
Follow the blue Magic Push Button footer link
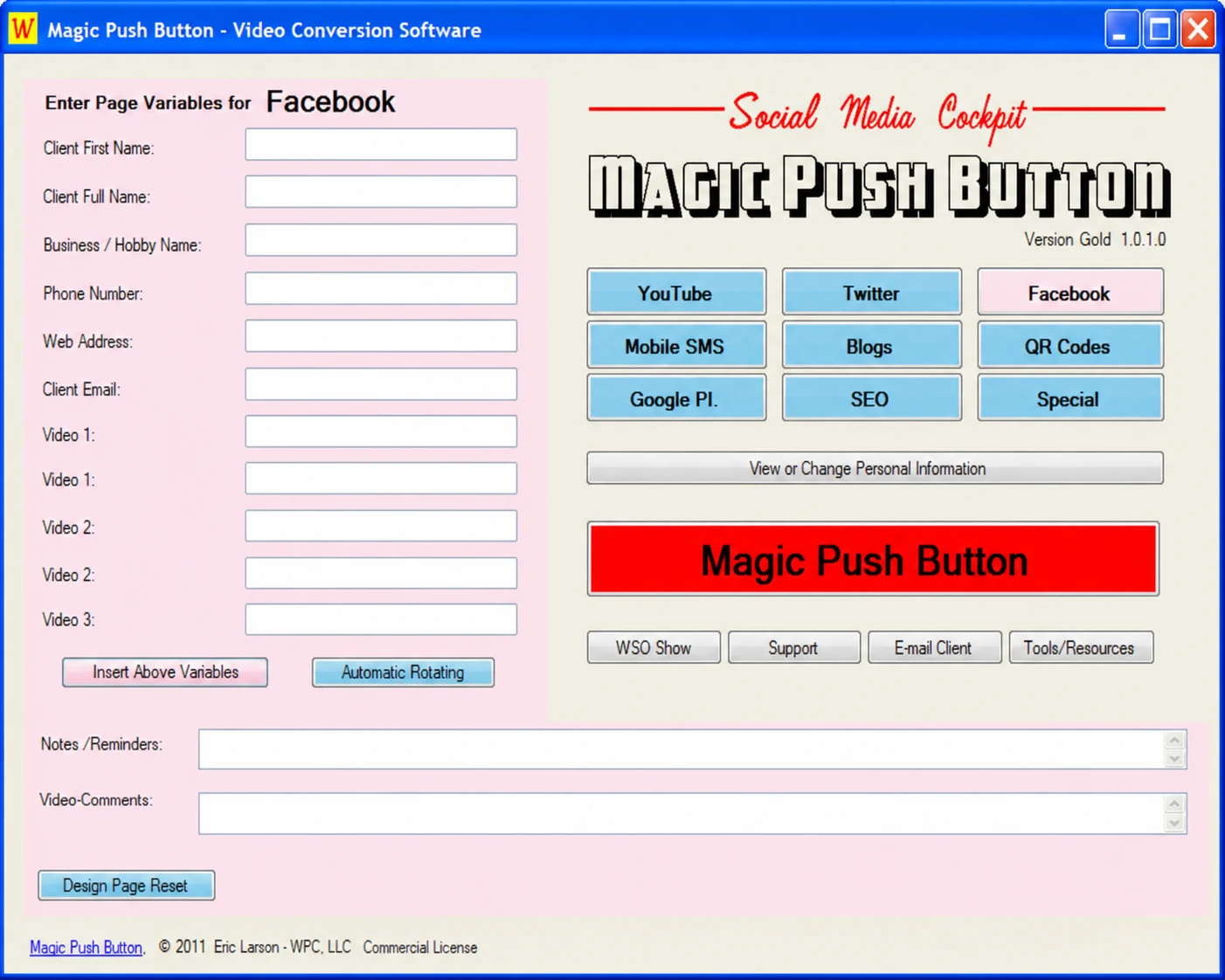[87, 948]
